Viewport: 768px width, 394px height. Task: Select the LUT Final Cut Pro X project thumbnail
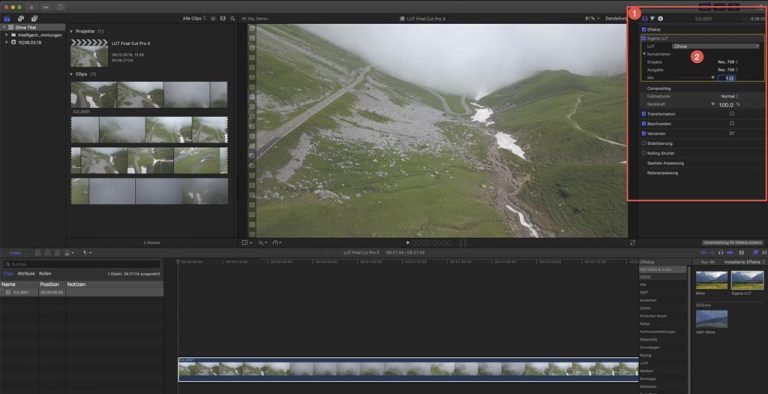click(89, 53)
